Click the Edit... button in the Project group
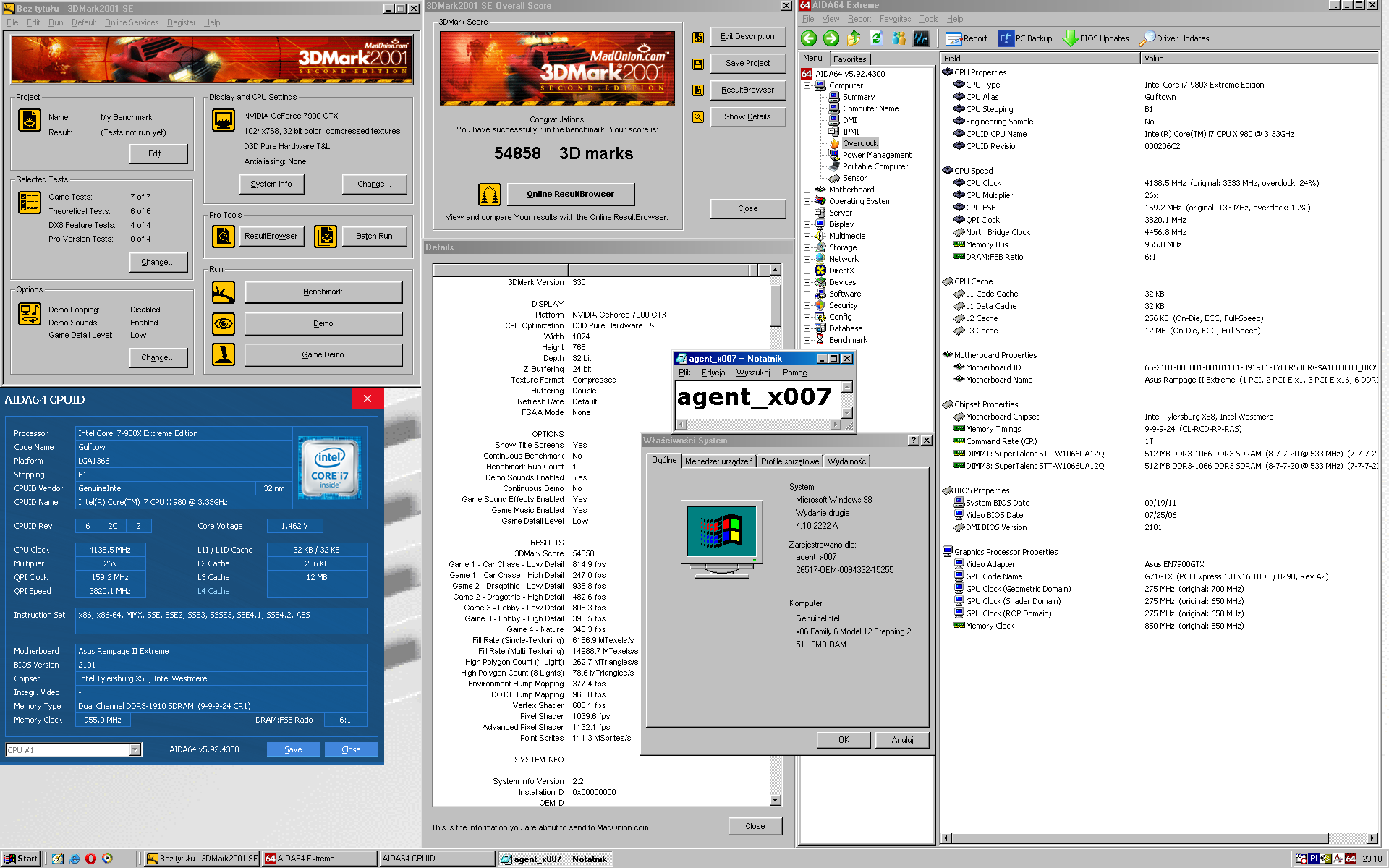 point(158,153)
